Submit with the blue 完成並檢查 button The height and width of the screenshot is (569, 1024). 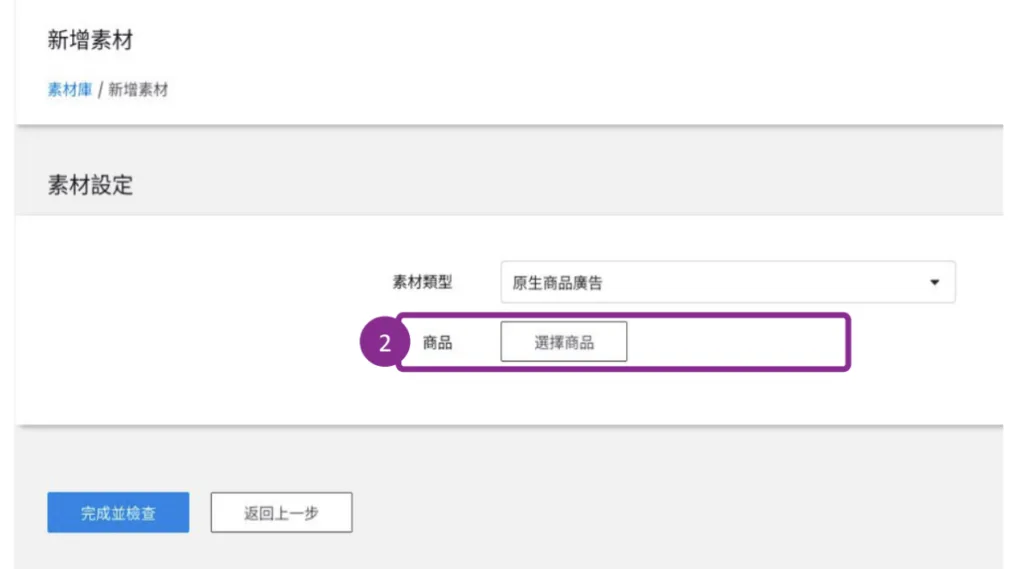click(x=118, y=513)
